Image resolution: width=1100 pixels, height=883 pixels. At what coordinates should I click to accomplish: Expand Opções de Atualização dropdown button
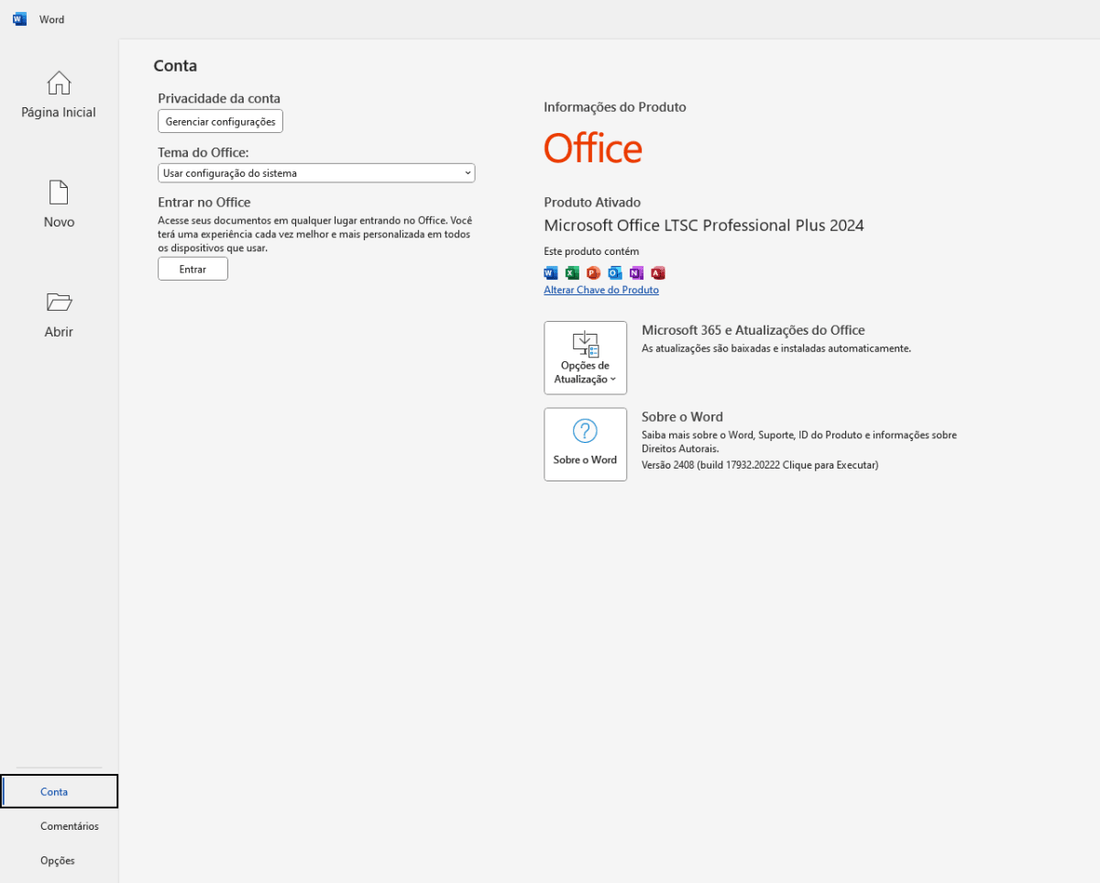585,358
